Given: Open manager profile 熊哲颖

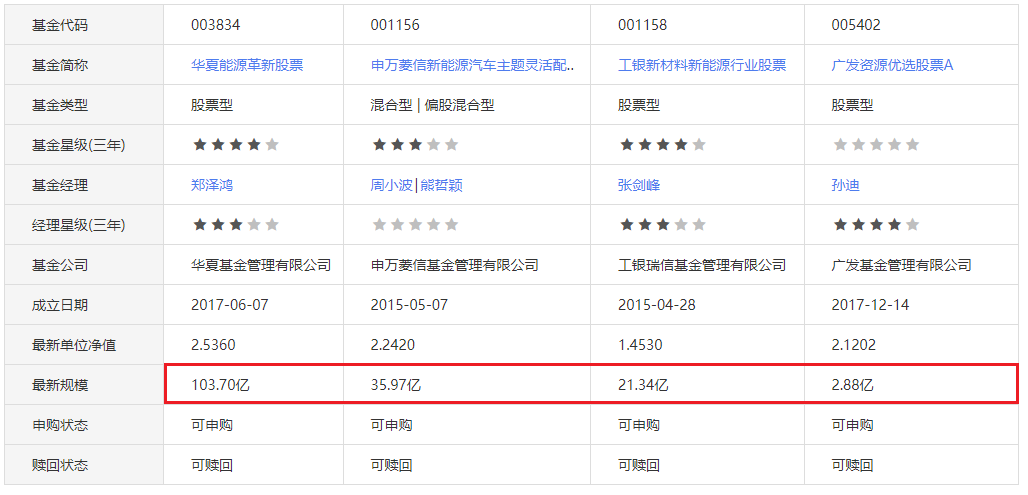Looking at the screenshot, I should point(441,185).
